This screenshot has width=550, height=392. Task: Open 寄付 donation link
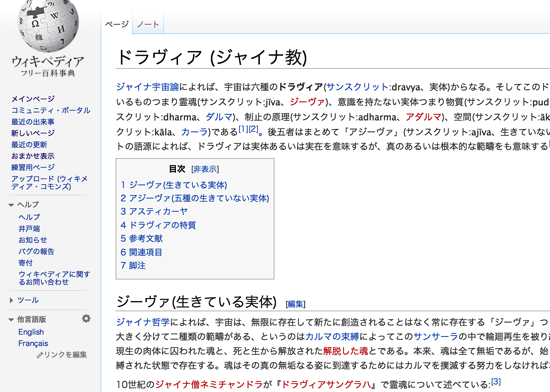tap(26, 263)
